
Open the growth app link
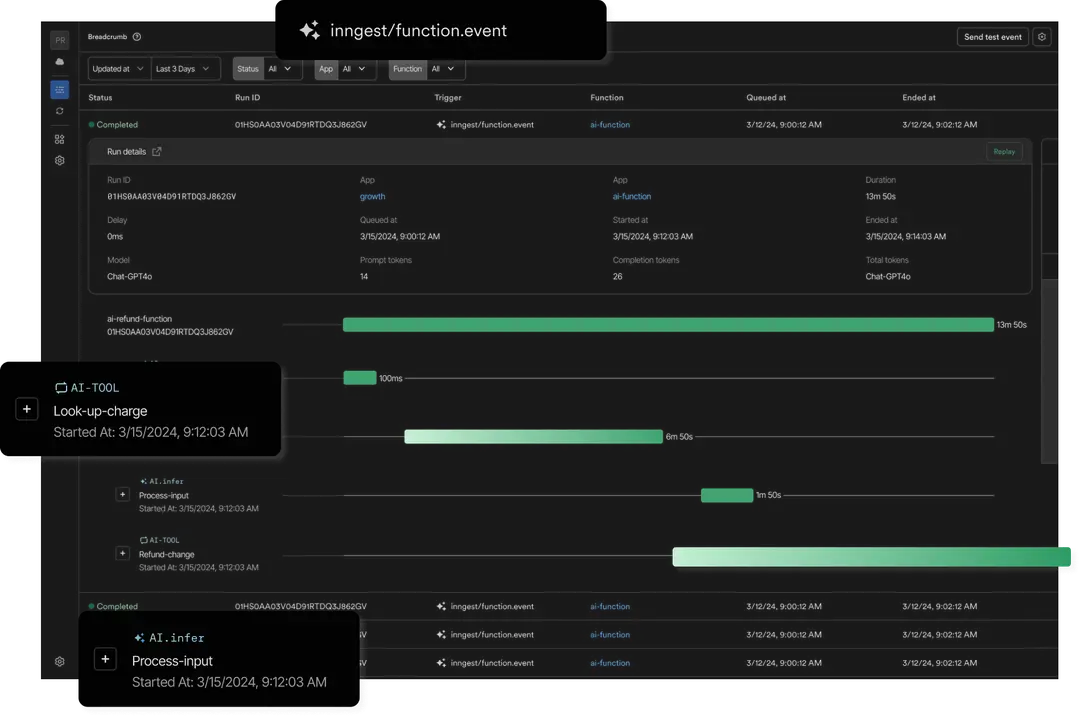coord(372,197)
